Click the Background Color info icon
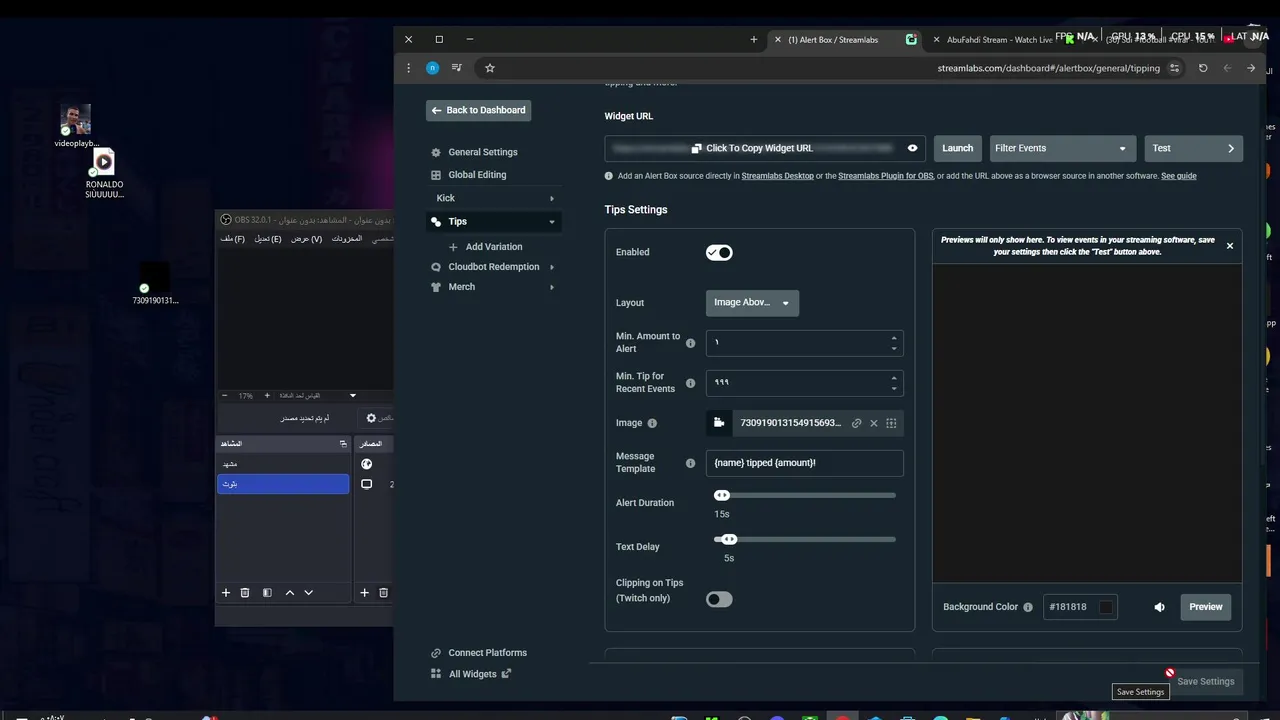1280x720 pixels. coord(1028,607)
